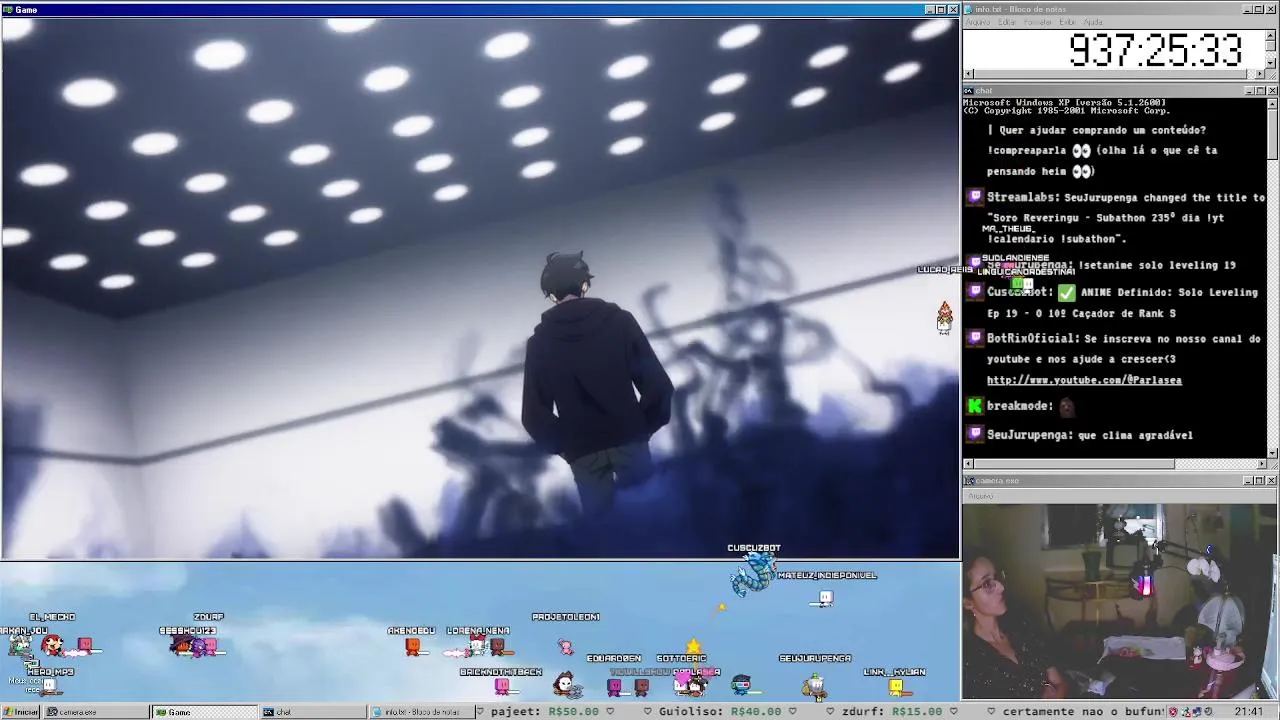Open the Ajuda menu in Notepad
Viewport: 1280px width, 720px height.
pyautogui.click(x=1093, y=22)
